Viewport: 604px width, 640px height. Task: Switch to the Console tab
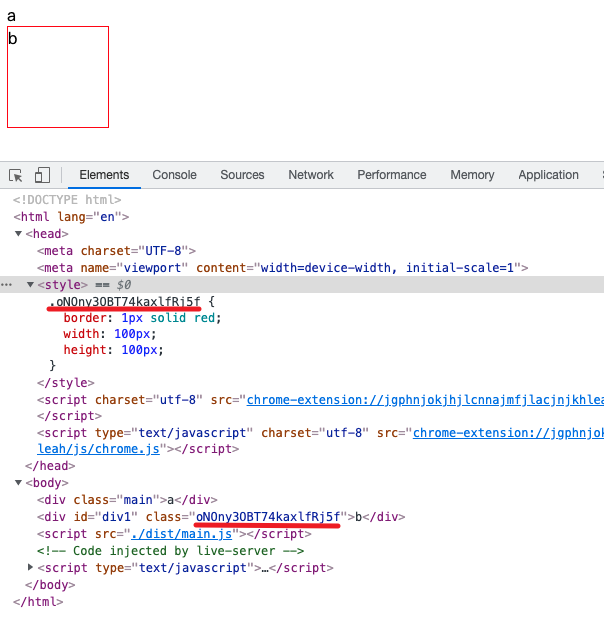174,175
